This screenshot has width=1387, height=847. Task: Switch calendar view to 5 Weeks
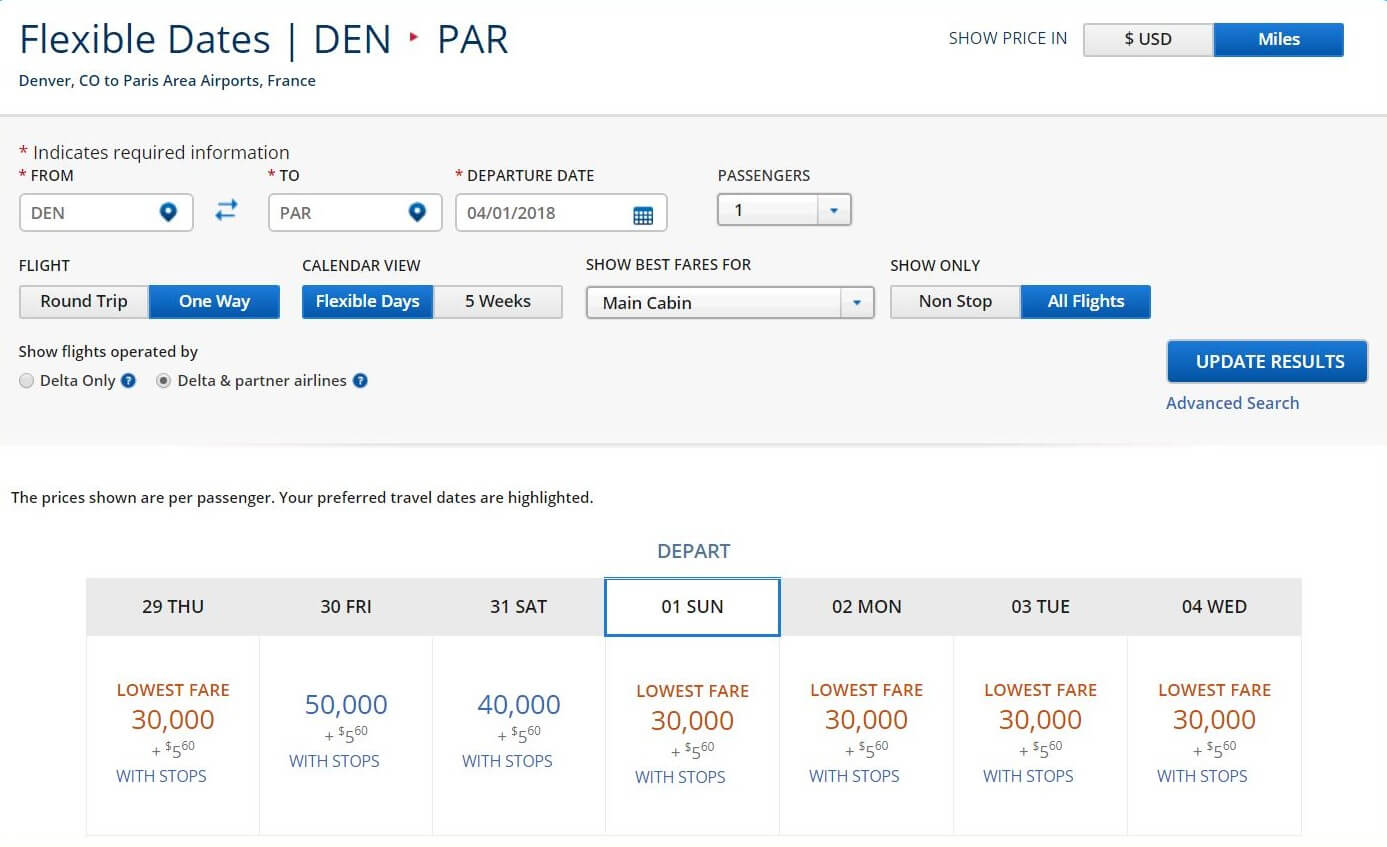click(x=497, y=301)
